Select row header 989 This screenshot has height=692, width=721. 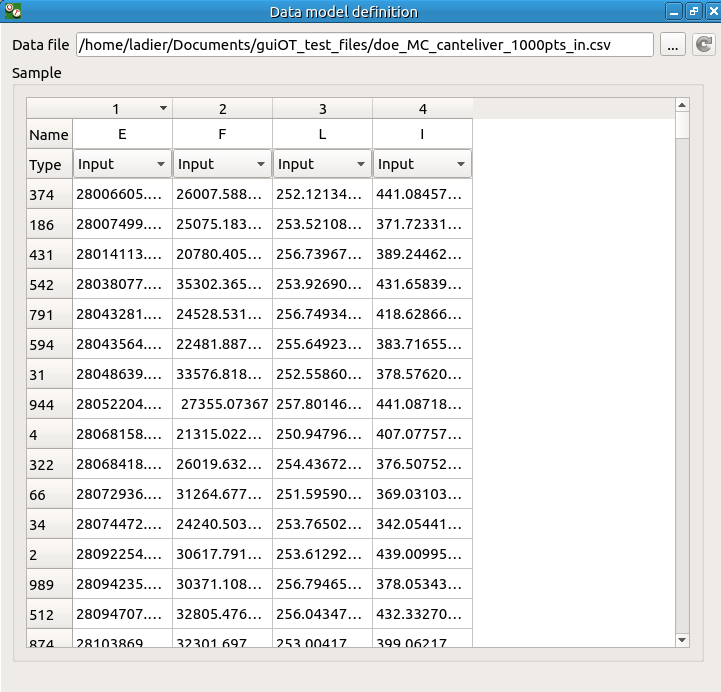coord(49,585)
